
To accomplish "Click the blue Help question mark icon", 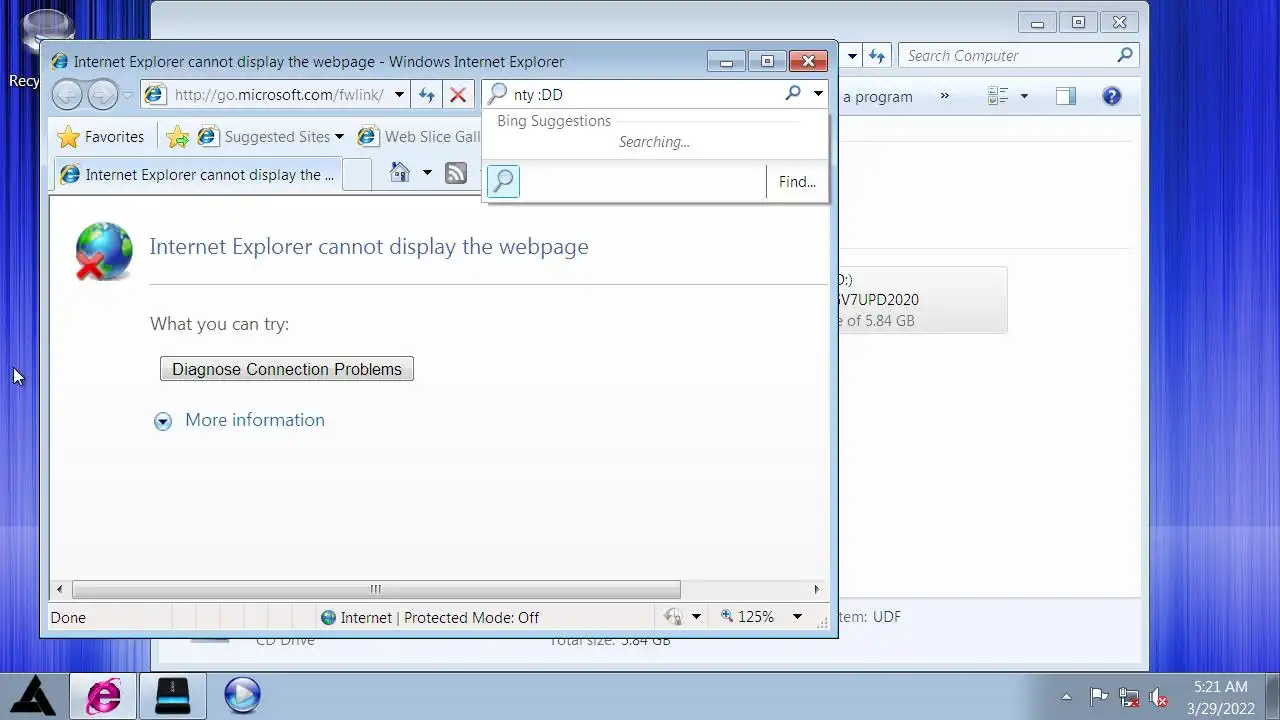I will (x=1111, y=96).
